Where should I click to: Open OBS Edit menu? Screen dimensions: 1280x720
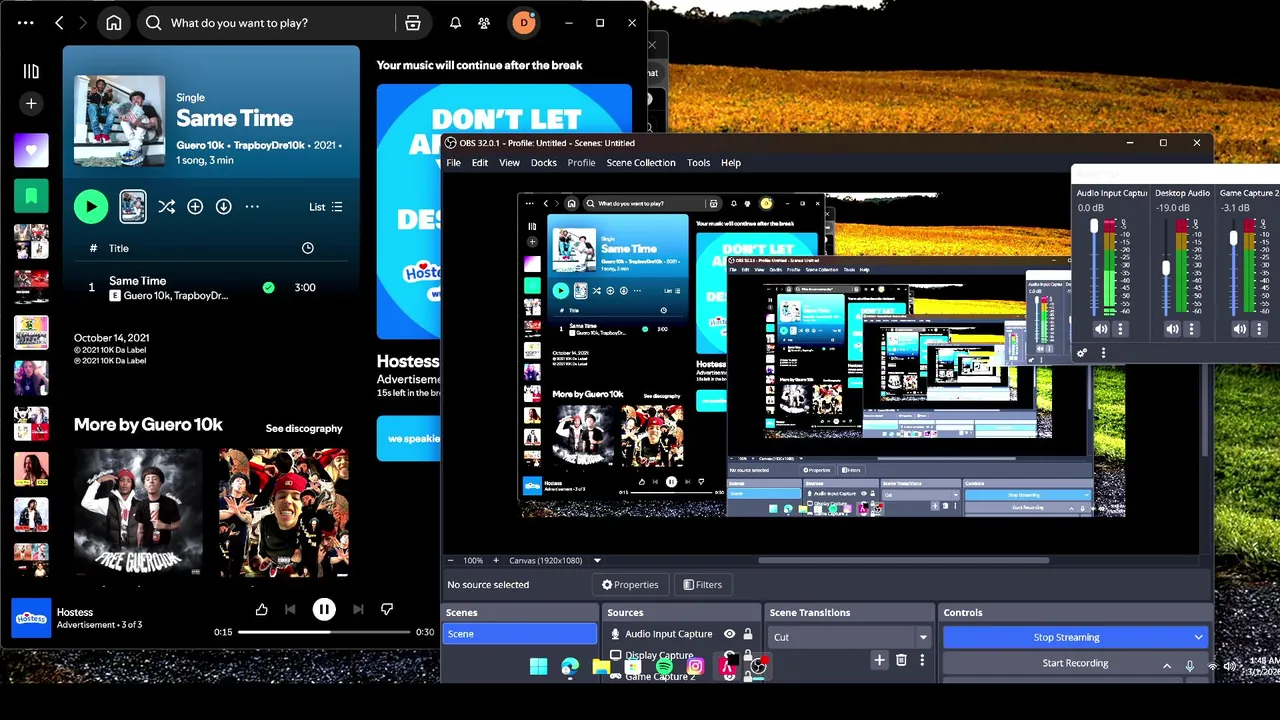pos(480,163)
